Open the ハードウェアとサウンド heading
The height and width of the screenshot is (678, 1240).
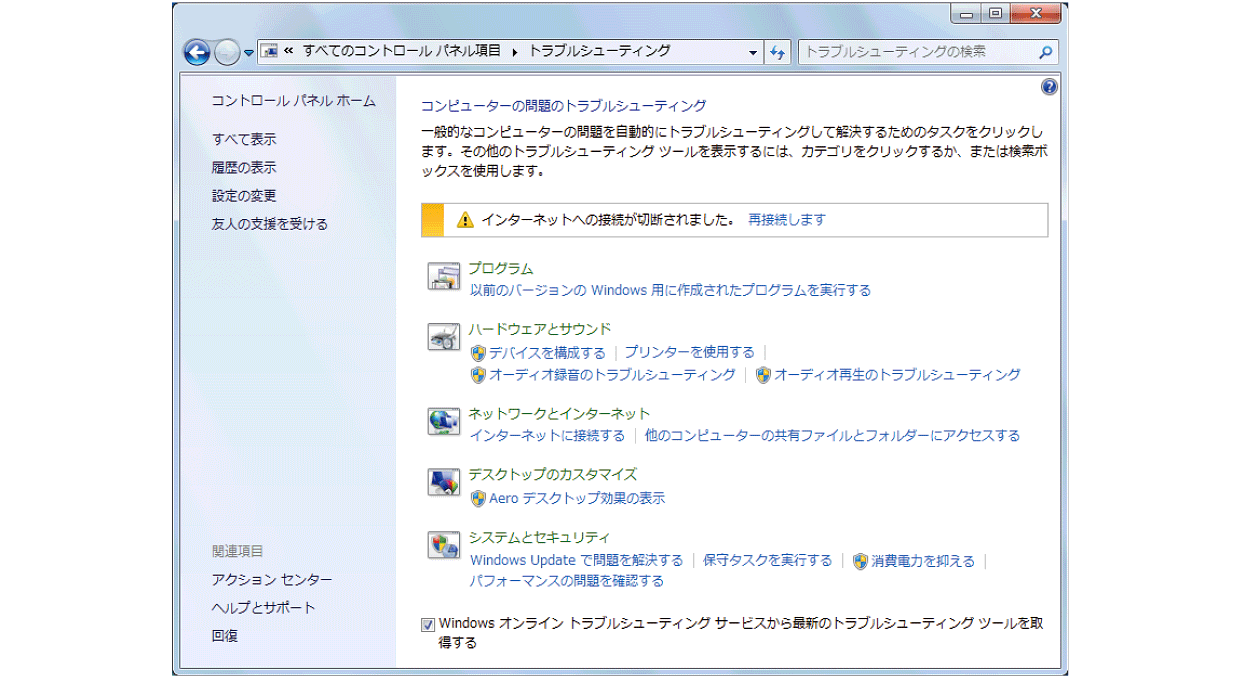[x=540, y=329]
